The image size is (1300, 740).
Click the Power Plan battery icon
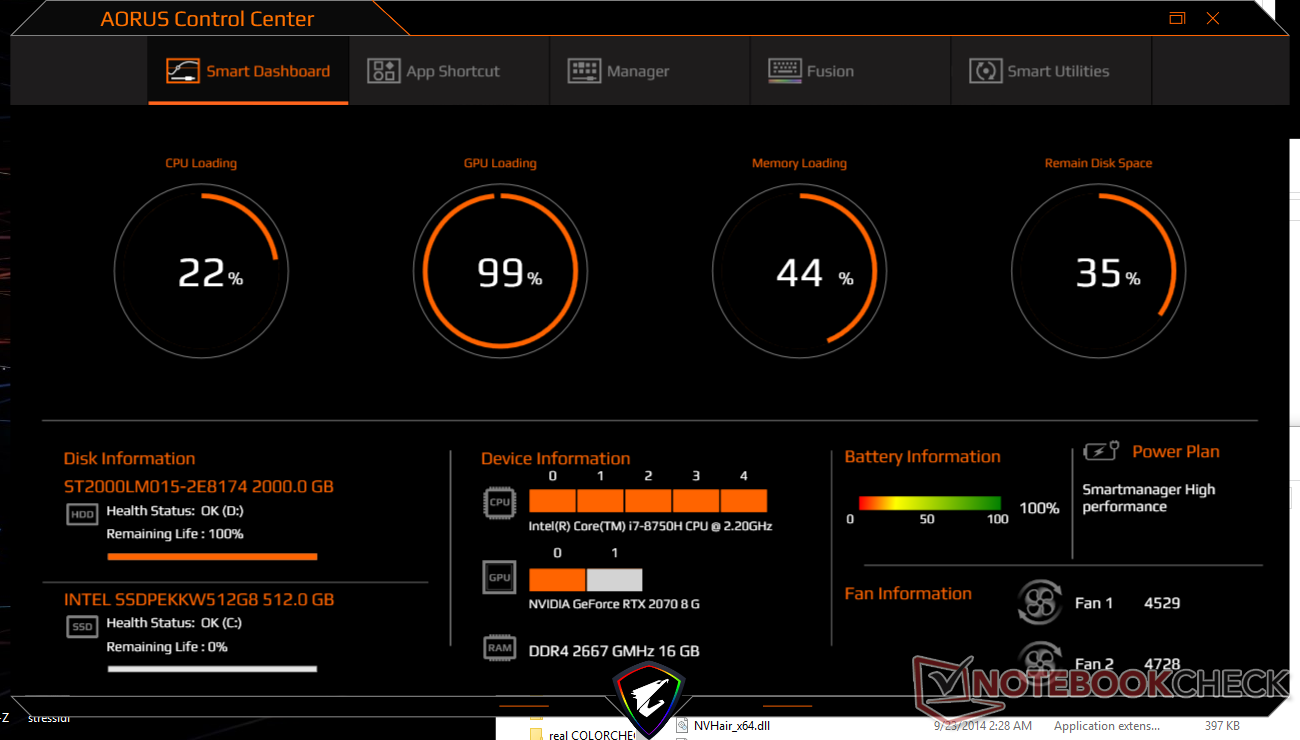[1100, 452]
